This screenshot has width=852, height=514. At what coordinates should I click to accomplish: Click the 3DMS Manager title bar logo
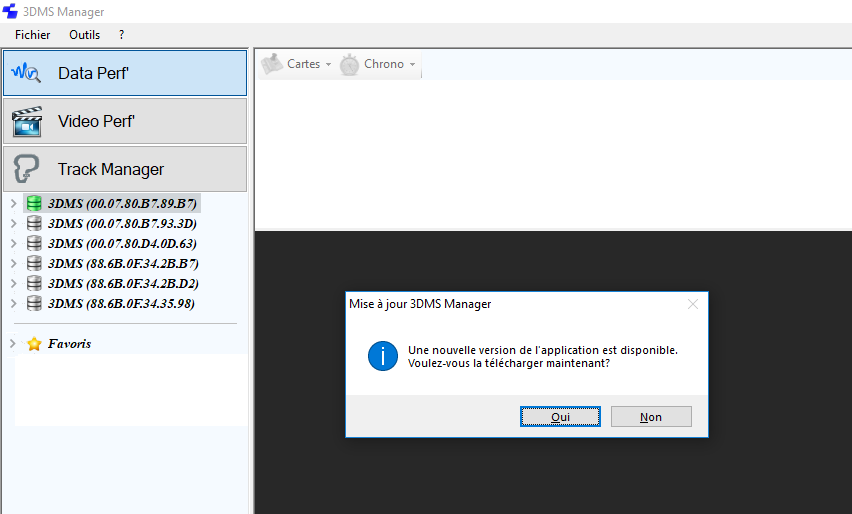(10, 11)
